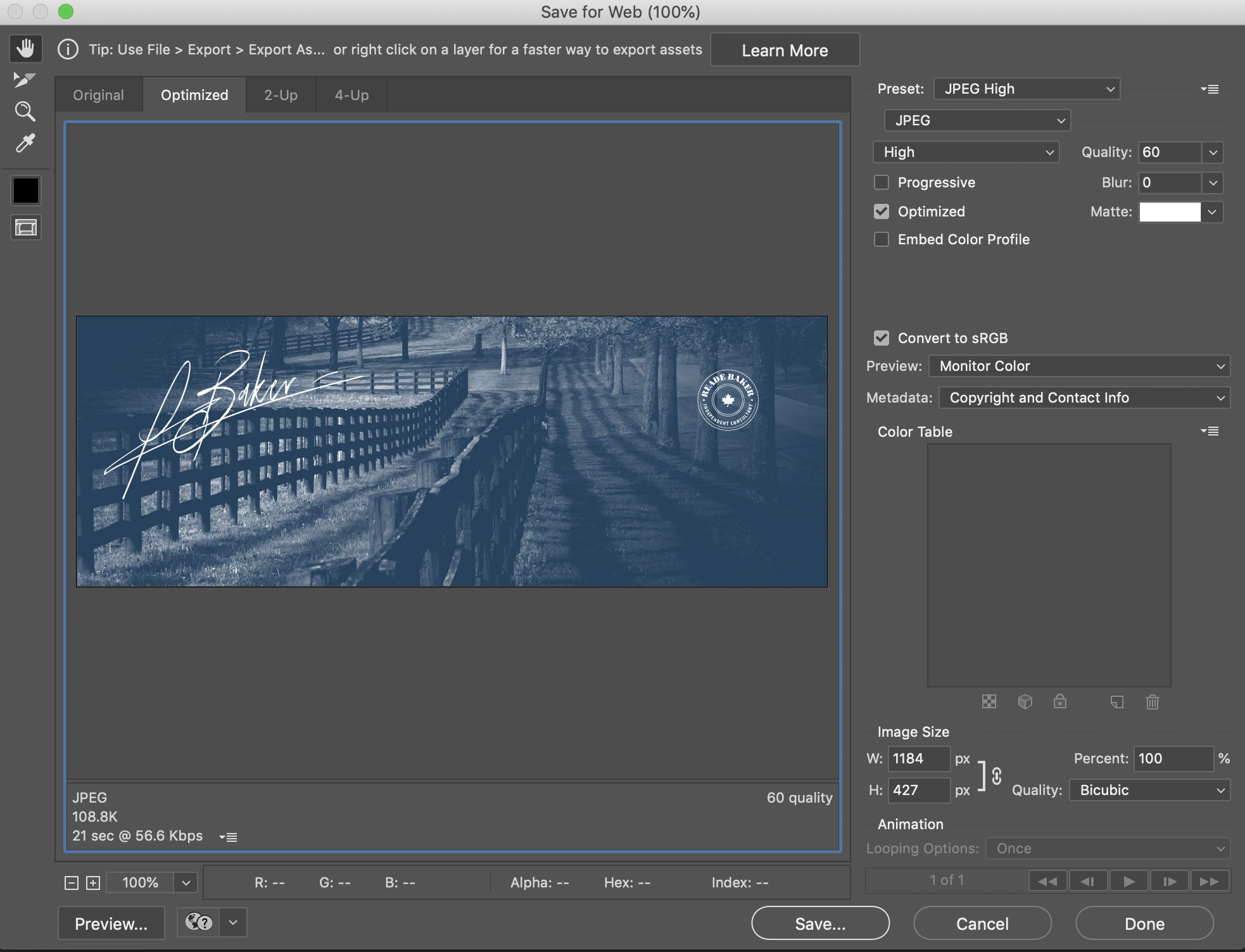Open the preview download speed menu

[x=228, y=837]
